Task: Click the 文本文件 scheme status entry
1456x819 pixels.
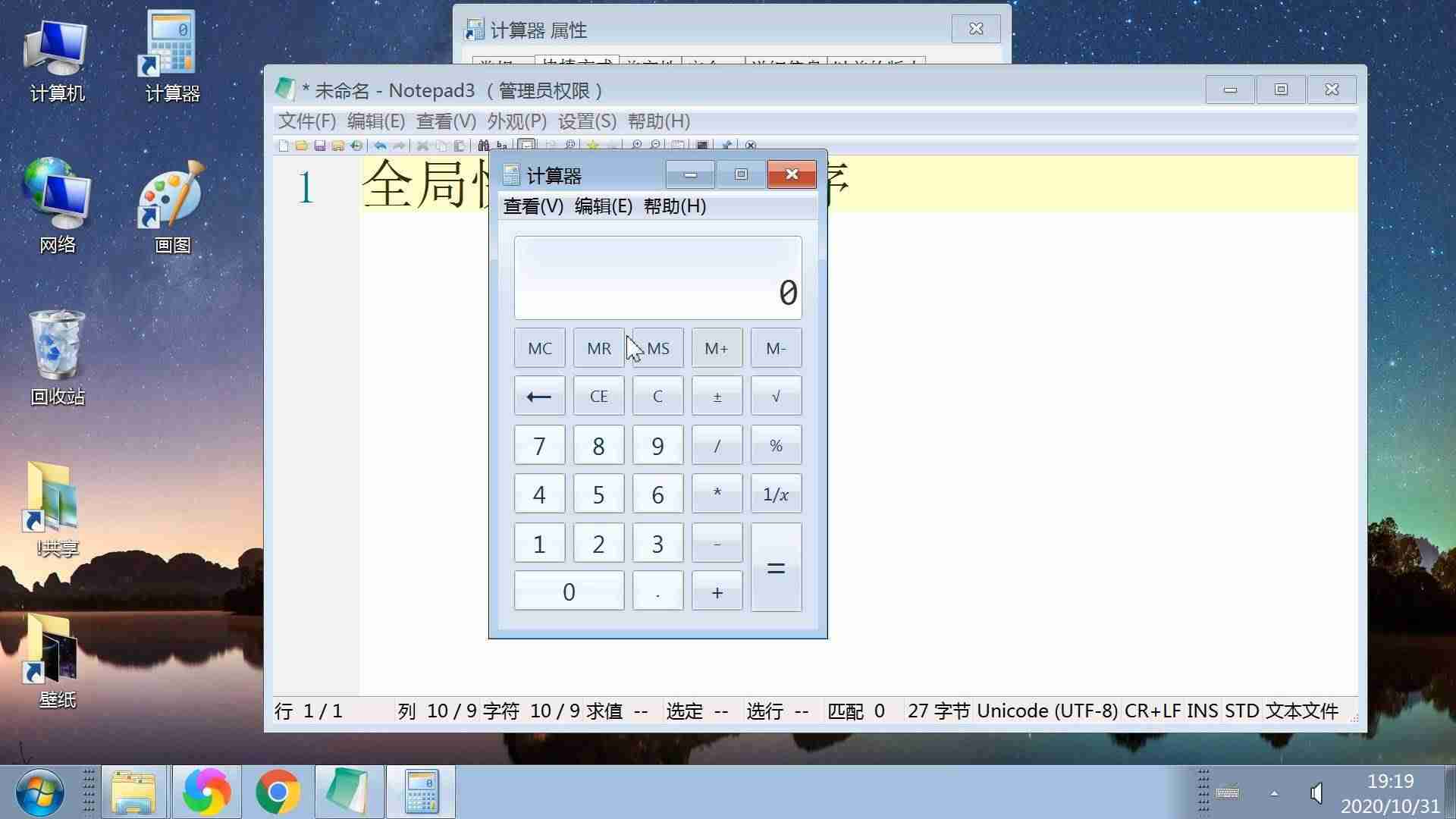Action: (1301, 711)
